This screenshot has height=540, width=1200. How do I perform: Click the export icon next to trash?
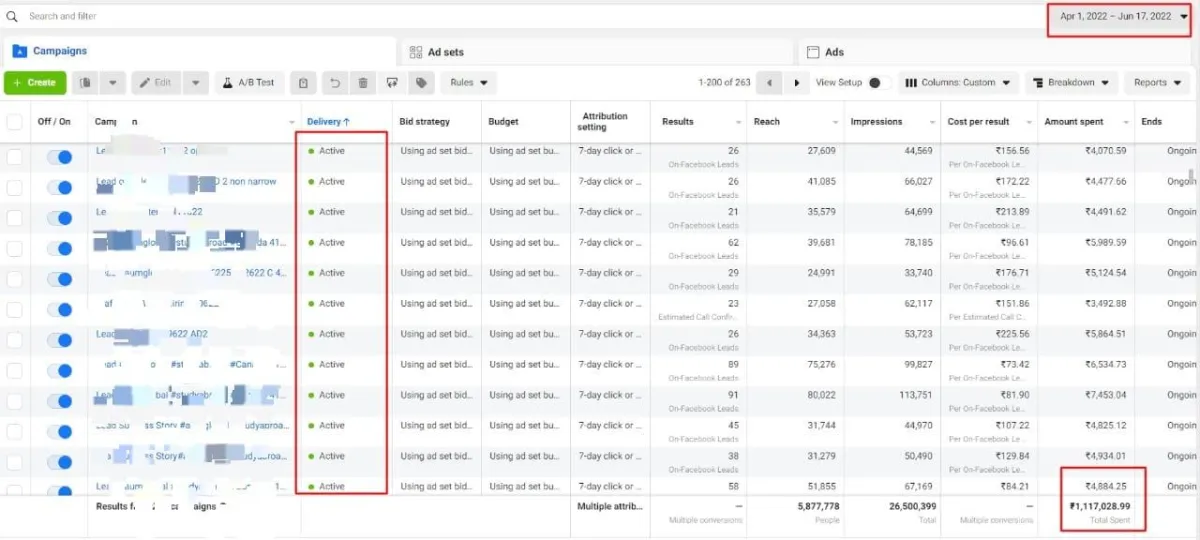pyautogui.click(x=392, y=83)
